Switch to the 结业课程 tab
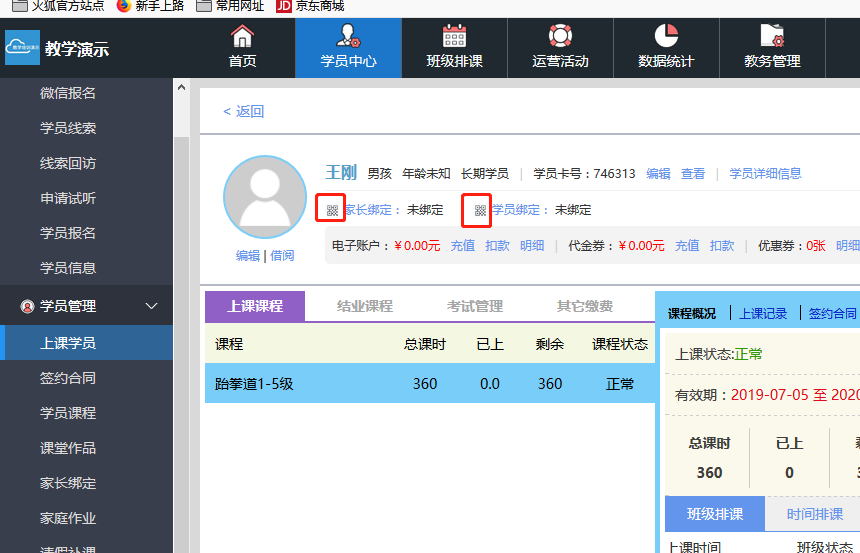The image size is (860, 553). click(x=364, y=306)
